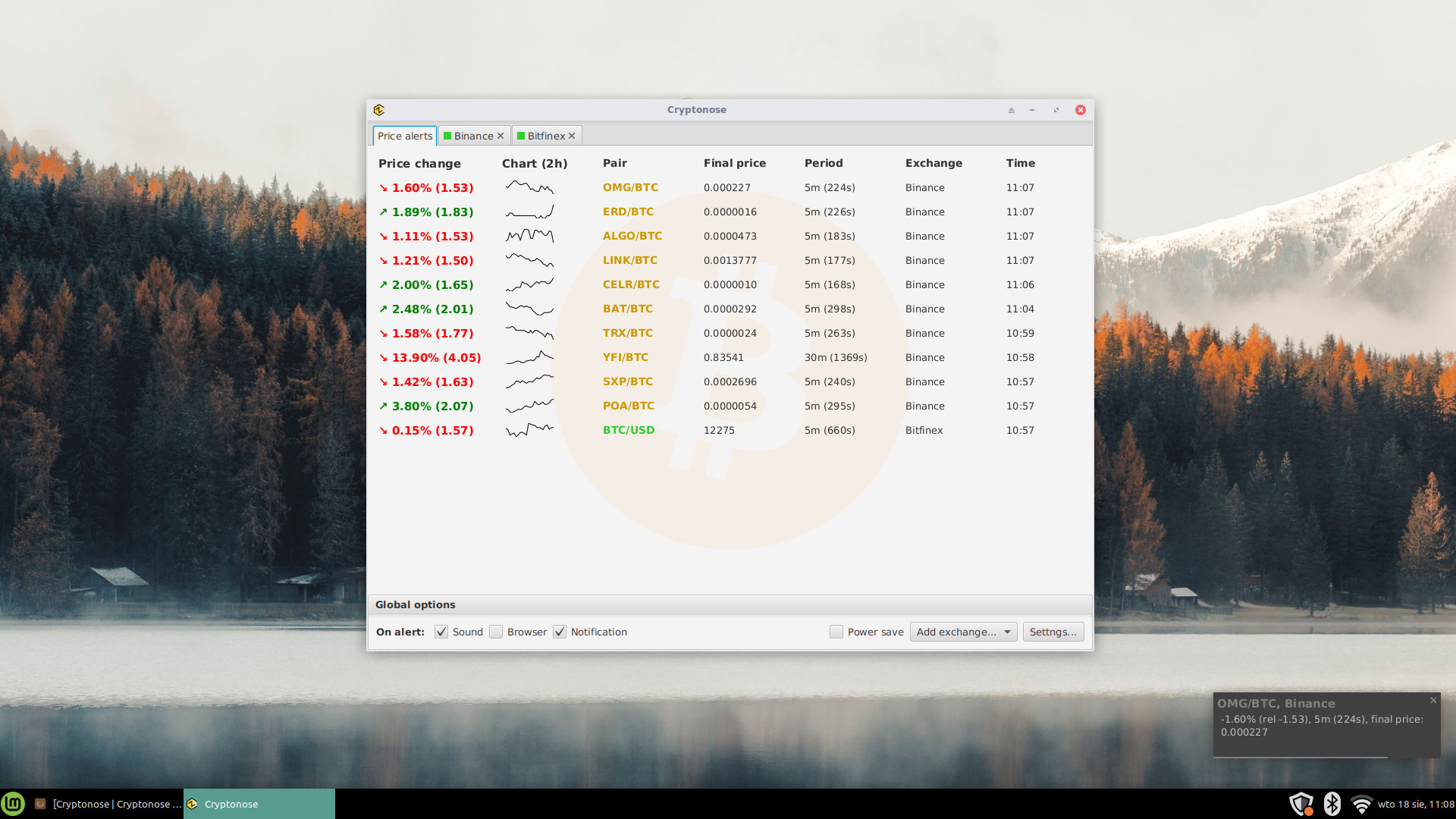The width and height of the screenshot is (1456, 819).
Task: Close the Bitfinex tab with its X
Action: point(572,136)
